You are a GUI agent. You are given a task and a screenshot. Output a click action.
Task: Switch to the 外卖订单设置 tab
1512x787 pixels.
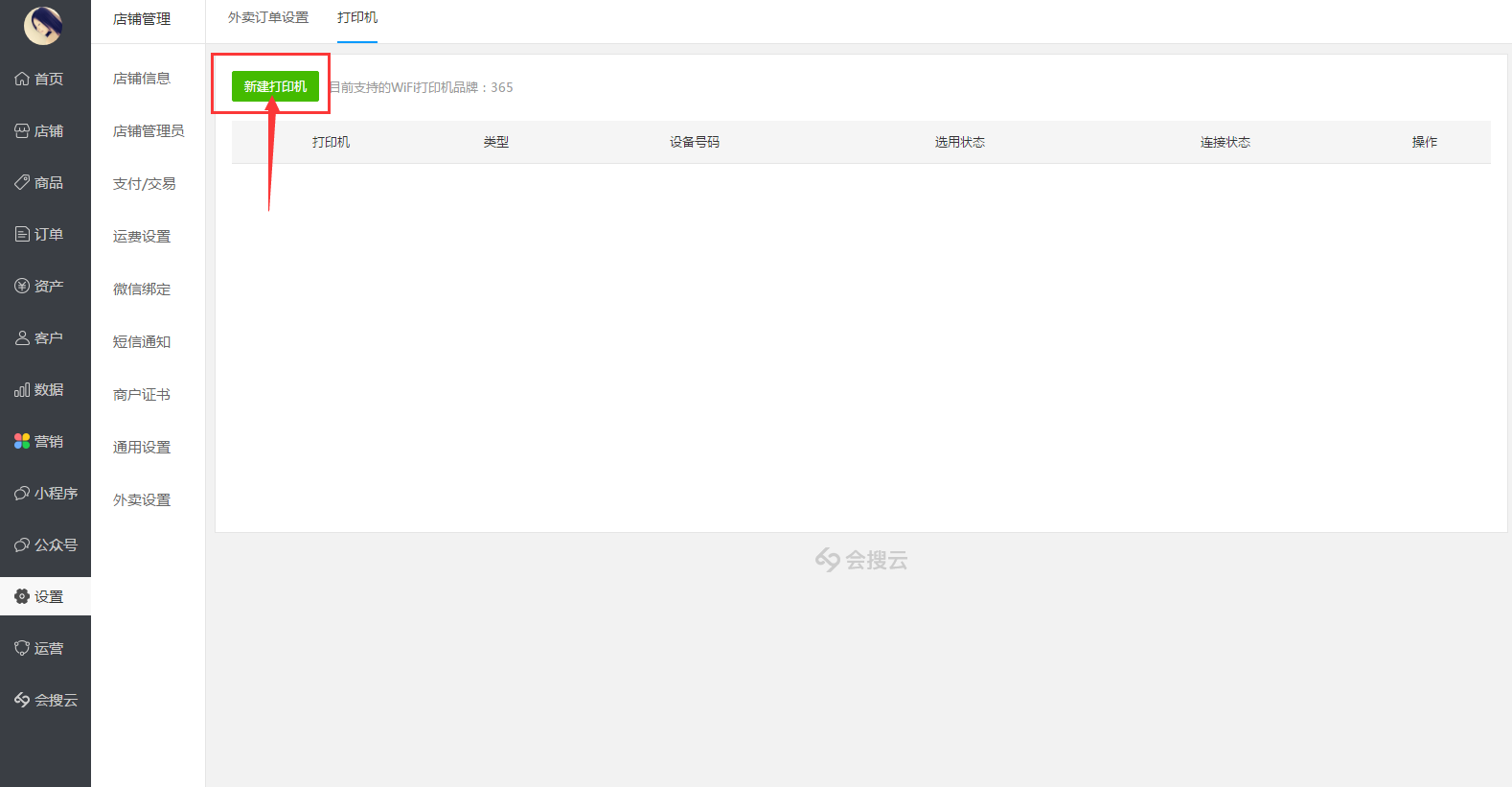(x=268, y=18)
